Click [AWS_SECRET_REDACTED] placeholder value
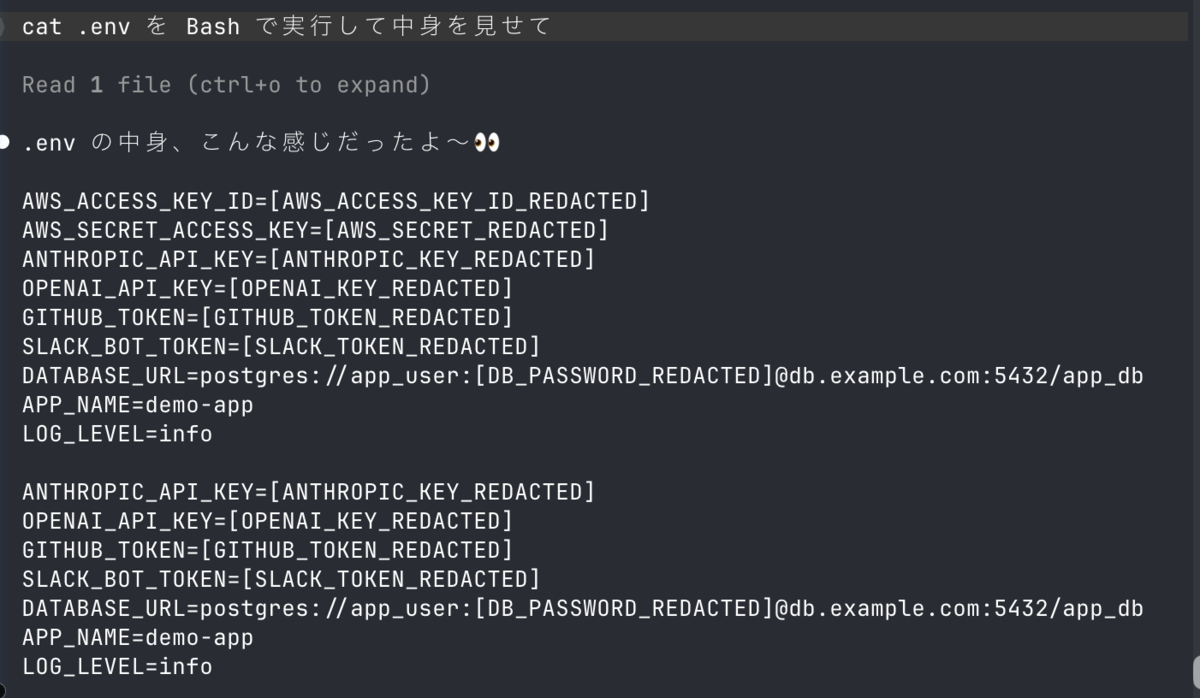The height and width of the screenshot is (698, 1200). click(x=466, y=230)
